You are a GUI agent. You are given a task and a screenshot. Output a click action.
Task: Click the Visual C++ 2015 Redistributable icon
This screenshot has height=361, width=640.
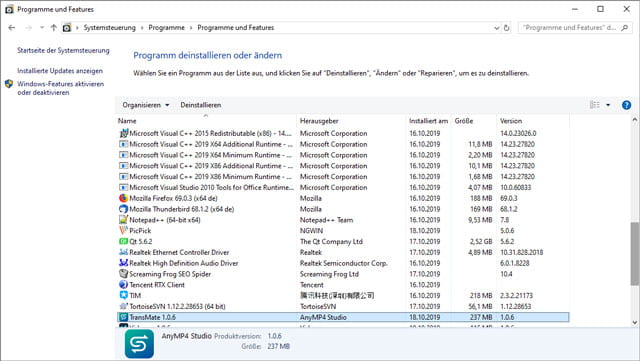point(123,133)
